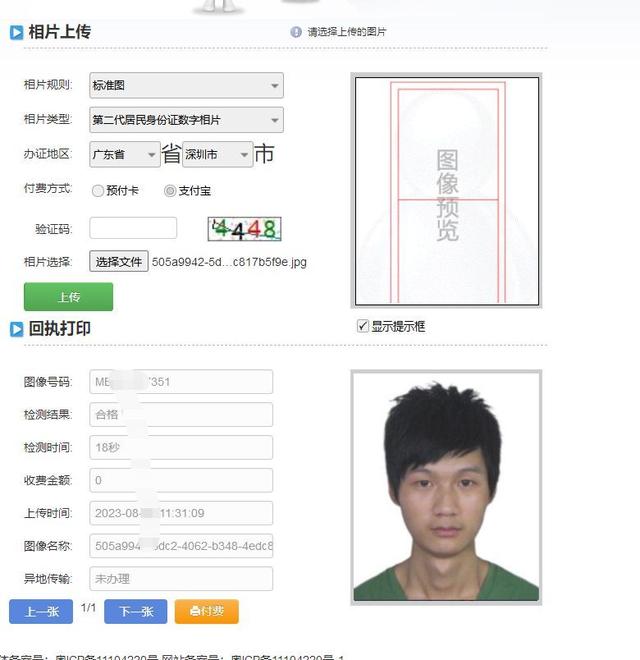Select the 预付卡 payment radio button
Viewport: 640px width, 660px height.
coord(98,191)
